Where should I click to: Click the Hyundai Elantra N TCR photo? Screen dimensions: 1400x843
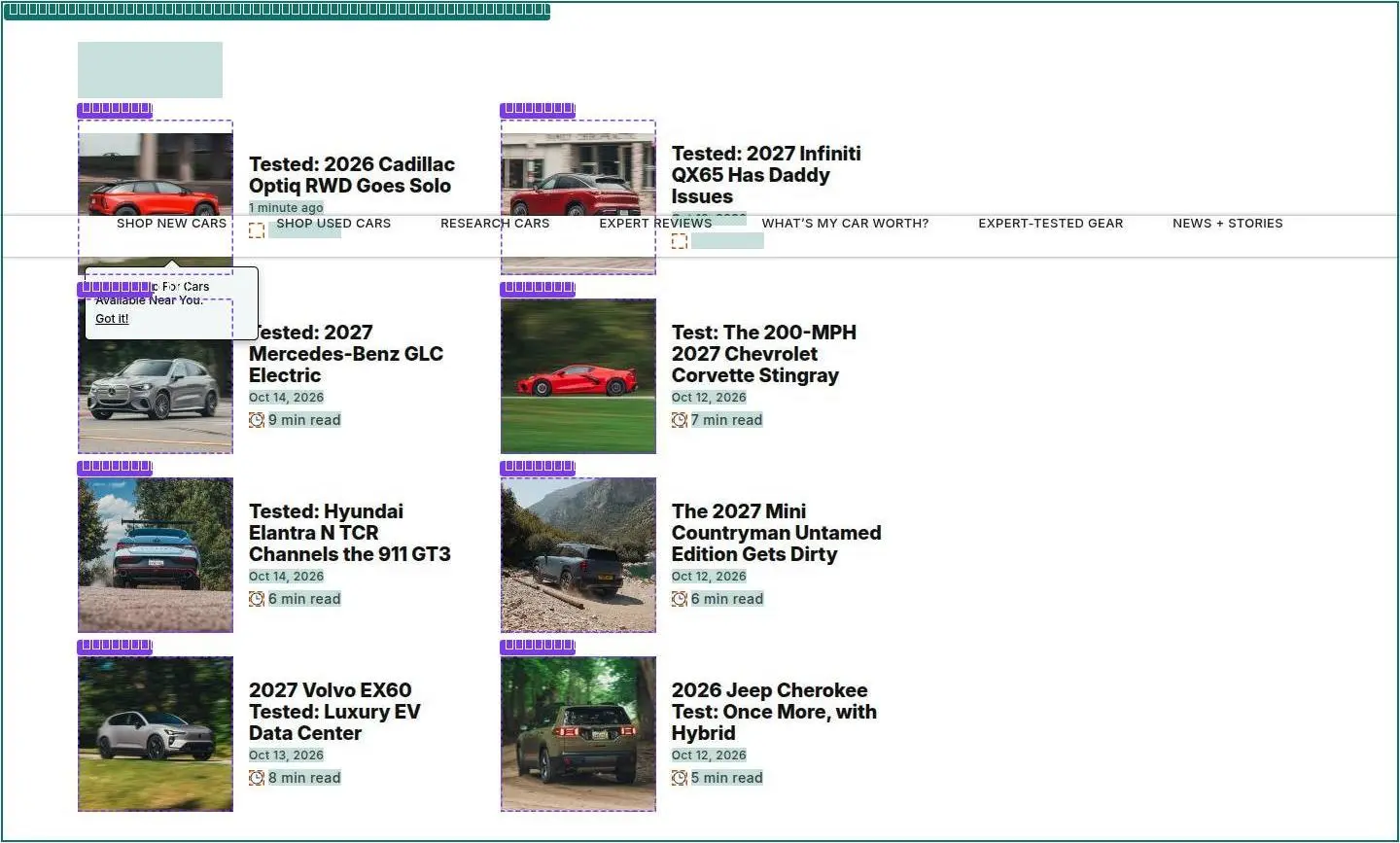tap(156, 555)
